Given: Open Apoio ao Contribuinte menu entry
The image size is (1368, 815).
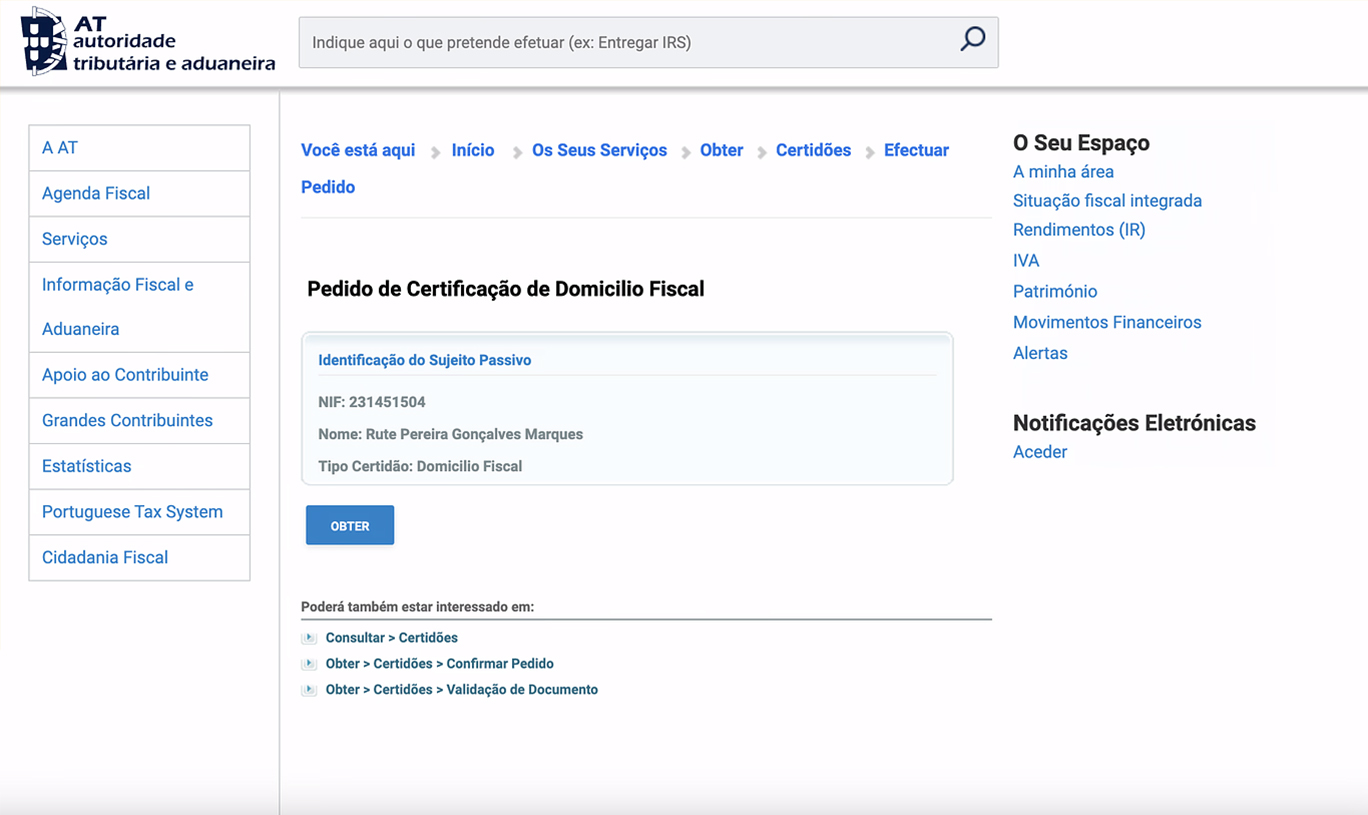Looking at the screenshot, I should pyautogui.click(x=125, y=375).
